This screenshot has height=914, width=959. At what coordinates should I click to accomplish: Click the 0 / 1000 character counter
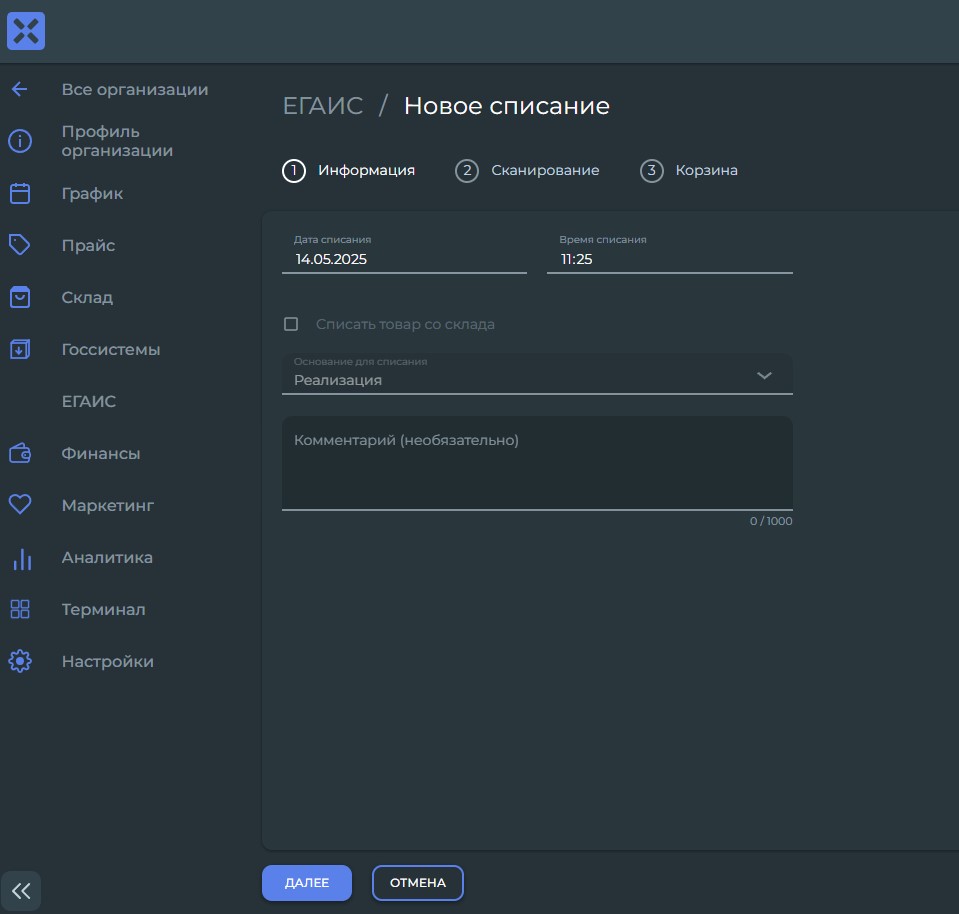pyautogui.click(x=771, y=521)
